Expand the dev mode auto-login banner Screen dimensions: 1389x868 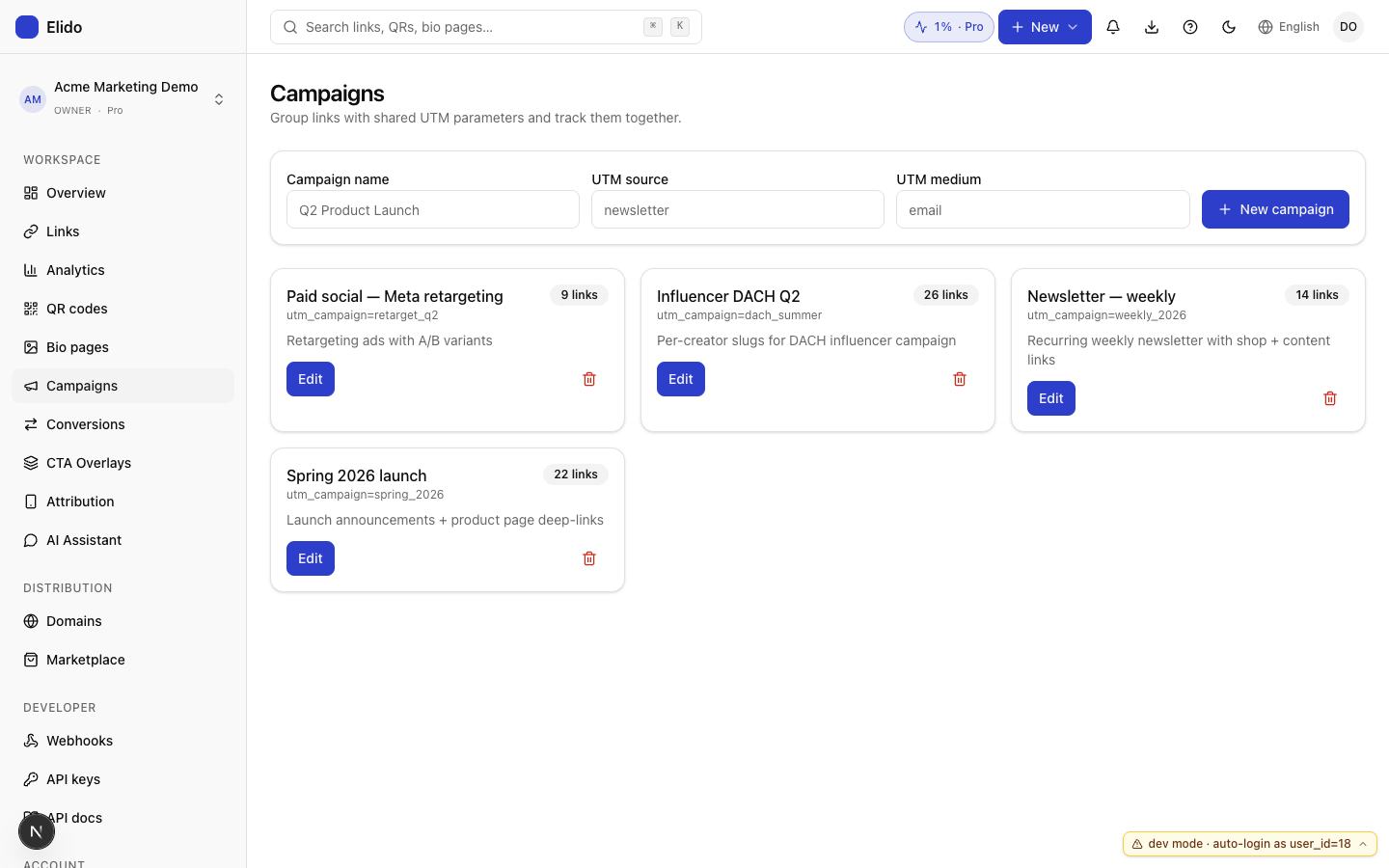point(1250,844)
